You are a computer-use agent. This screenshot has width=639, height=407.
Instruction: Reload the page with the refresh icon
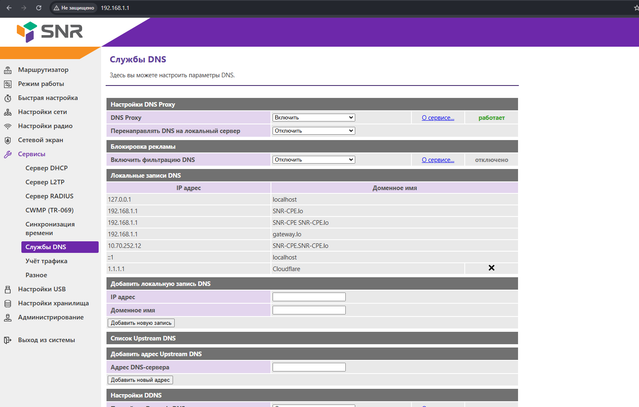[38, 8]
